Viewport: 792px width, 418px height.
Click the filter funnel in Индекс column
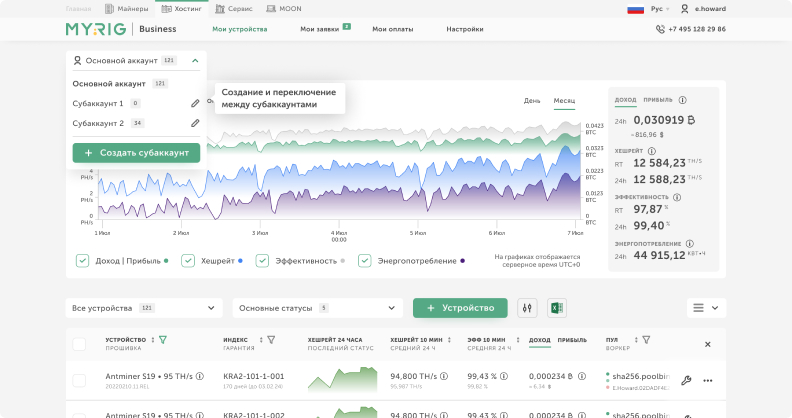[x=271, y=340]
